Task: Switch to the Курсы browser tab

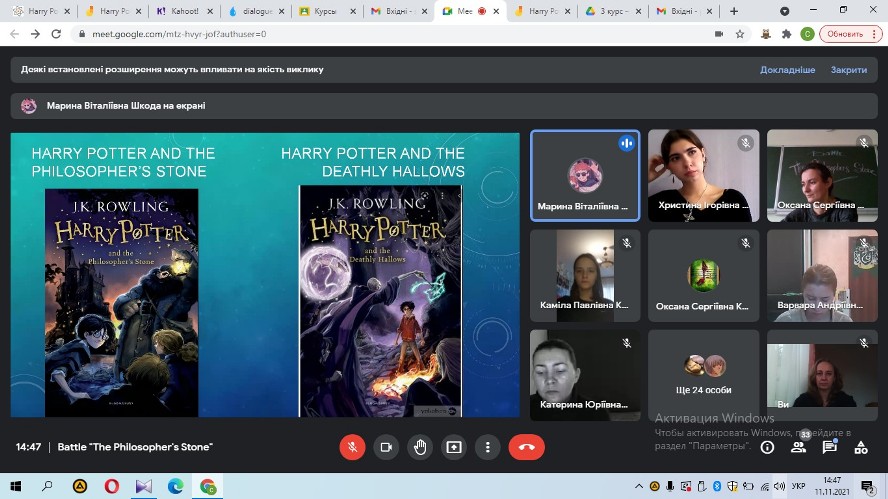Action: (325, 11)
